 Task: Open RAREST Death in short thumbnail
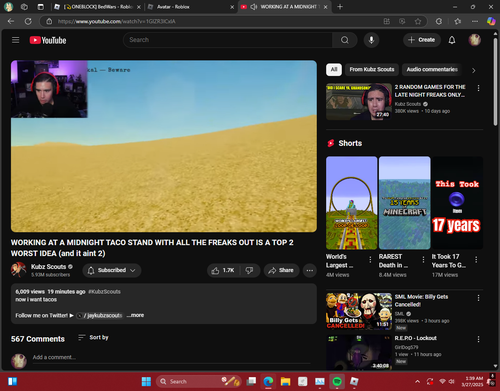pos(404,203)
